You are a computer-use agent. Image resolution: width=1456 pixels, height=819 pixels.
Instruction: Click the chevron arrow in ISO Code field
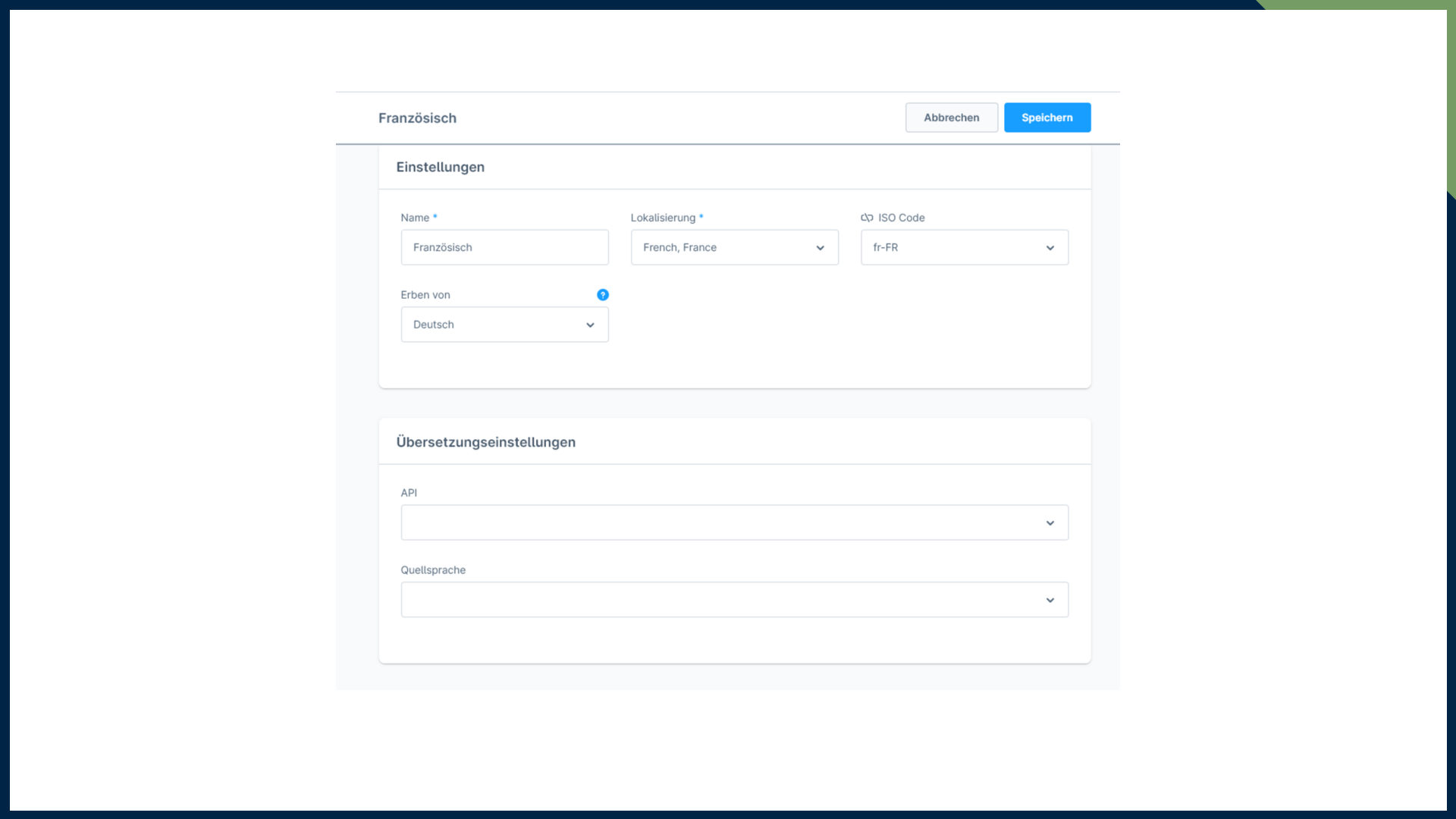point(1050,248)
